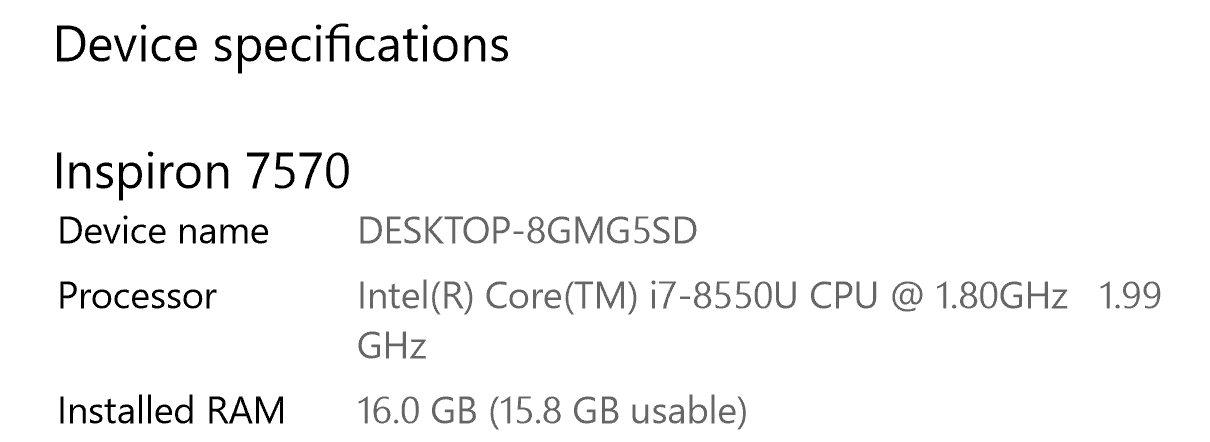Click the Installed RAM label
The width and height of the screenshot is (1210, 442).
pyautogui.click(x=171, y=410)
